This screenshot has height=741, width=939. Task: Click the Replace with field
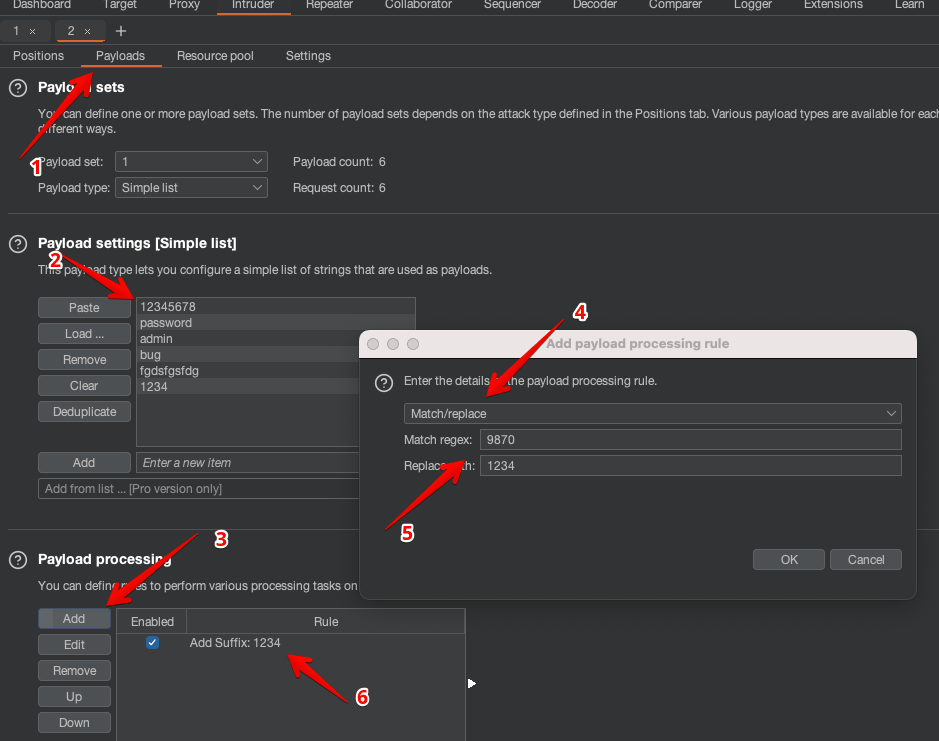click(690, 465)
